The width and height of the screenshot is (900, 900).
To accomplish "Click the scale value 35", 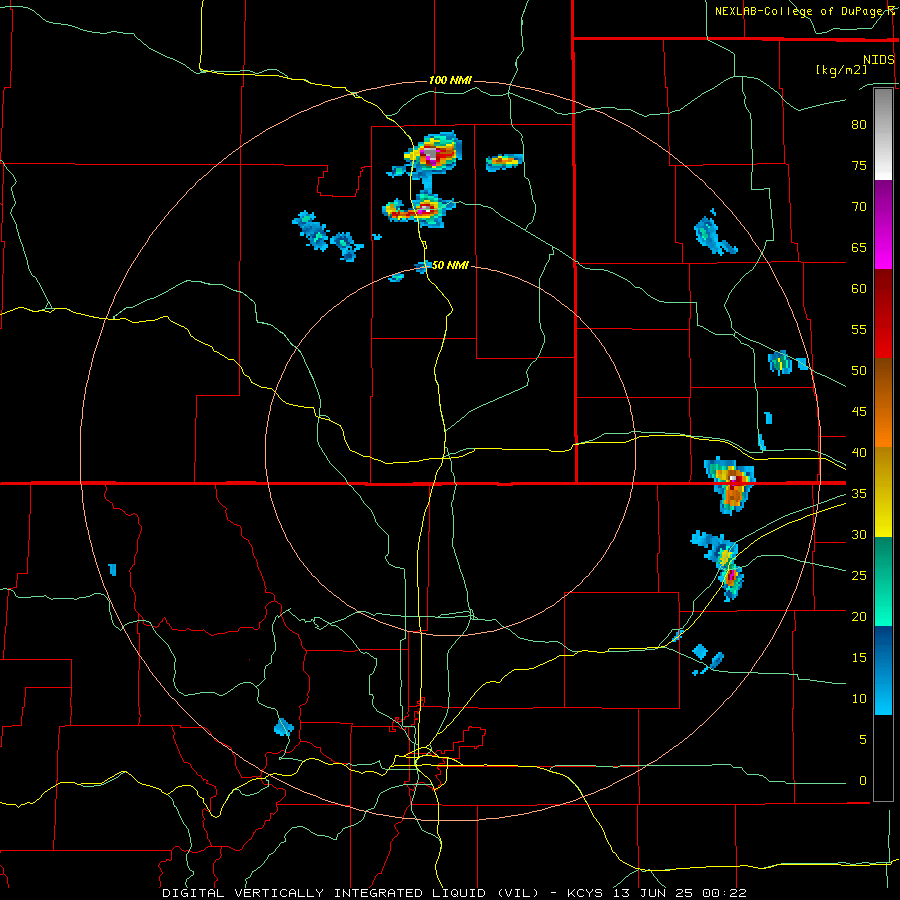I will pyautogui.click(x=859, y=494).
